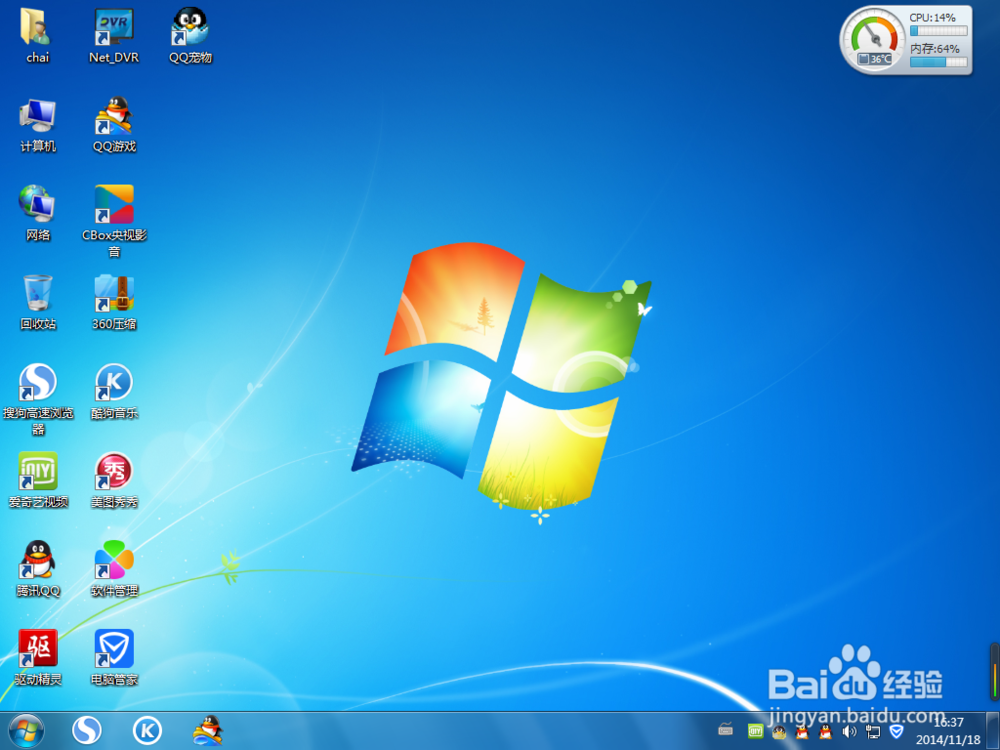Click the CPU 14% usage bar
Viewport: 1000px width, 750px height.
pyautogui.click(x=938, y=30)
